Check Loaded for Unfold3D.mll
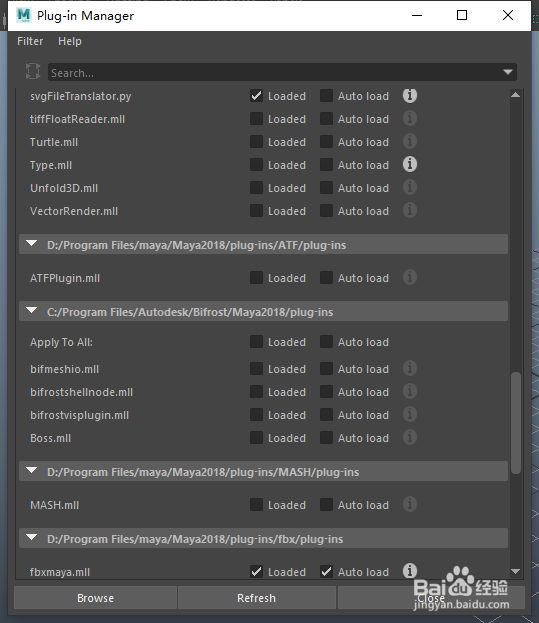The height and width of the screenshot is (623, 539). click(x=256, y=188)
